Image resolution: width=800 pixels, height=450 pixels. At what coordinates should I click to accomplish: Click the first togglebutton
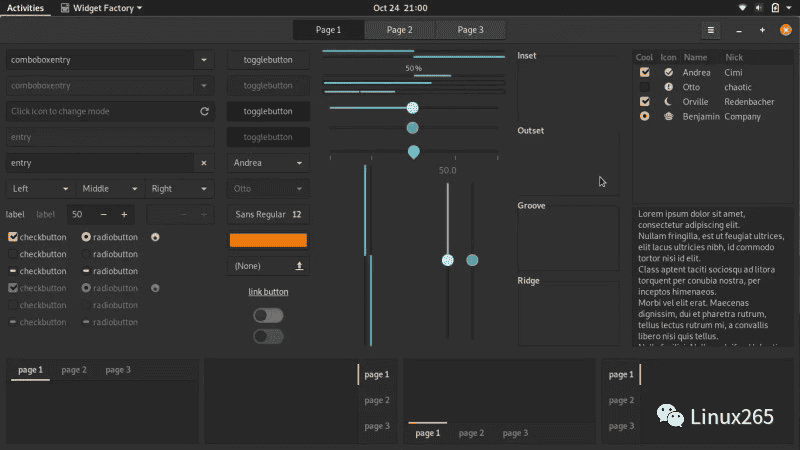[x=268, y=60]
